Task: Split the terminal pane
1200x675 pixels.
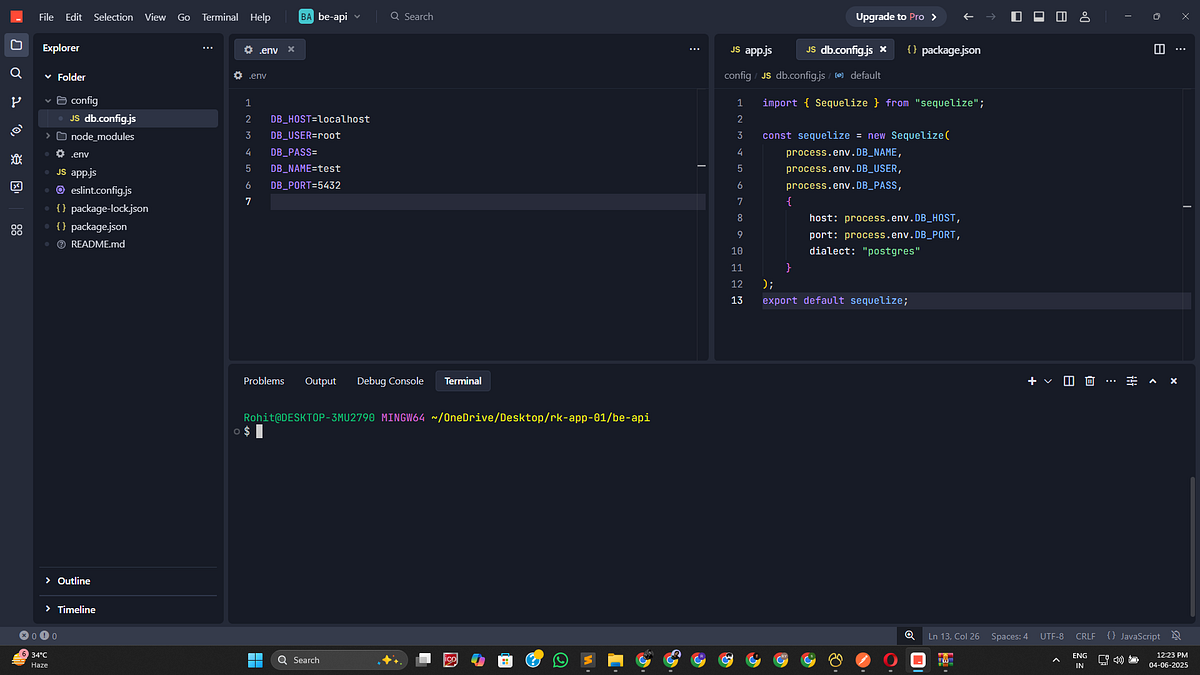Action: (x=1068, y=381)
